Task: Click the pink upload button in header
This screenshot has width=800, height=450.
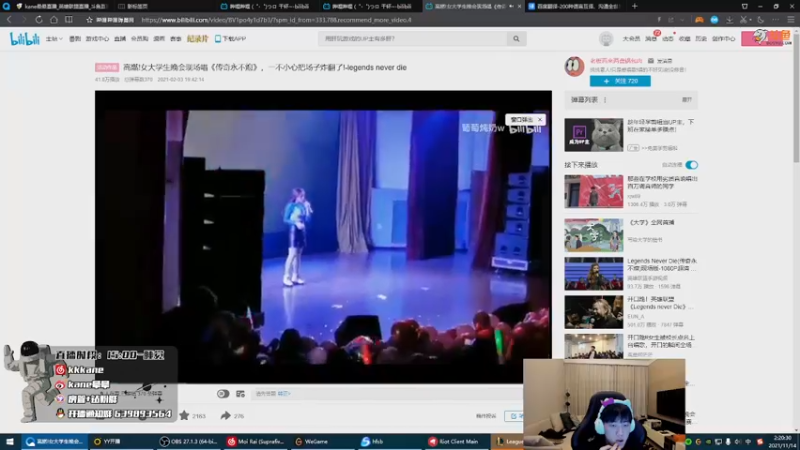Action: coord(766,39)
